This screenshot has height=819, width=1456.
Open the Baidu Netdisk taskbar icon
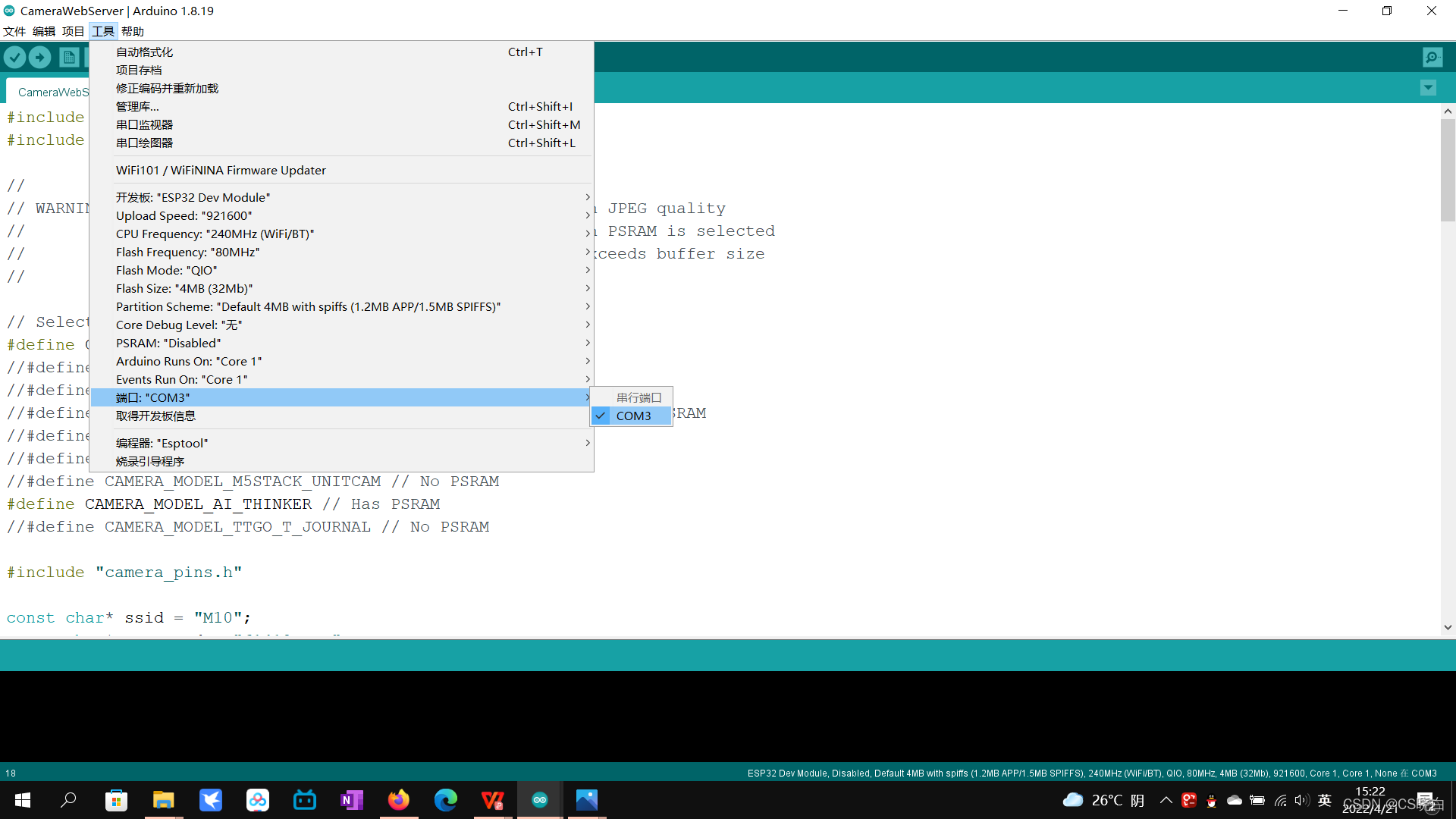[x=258, y=800]
